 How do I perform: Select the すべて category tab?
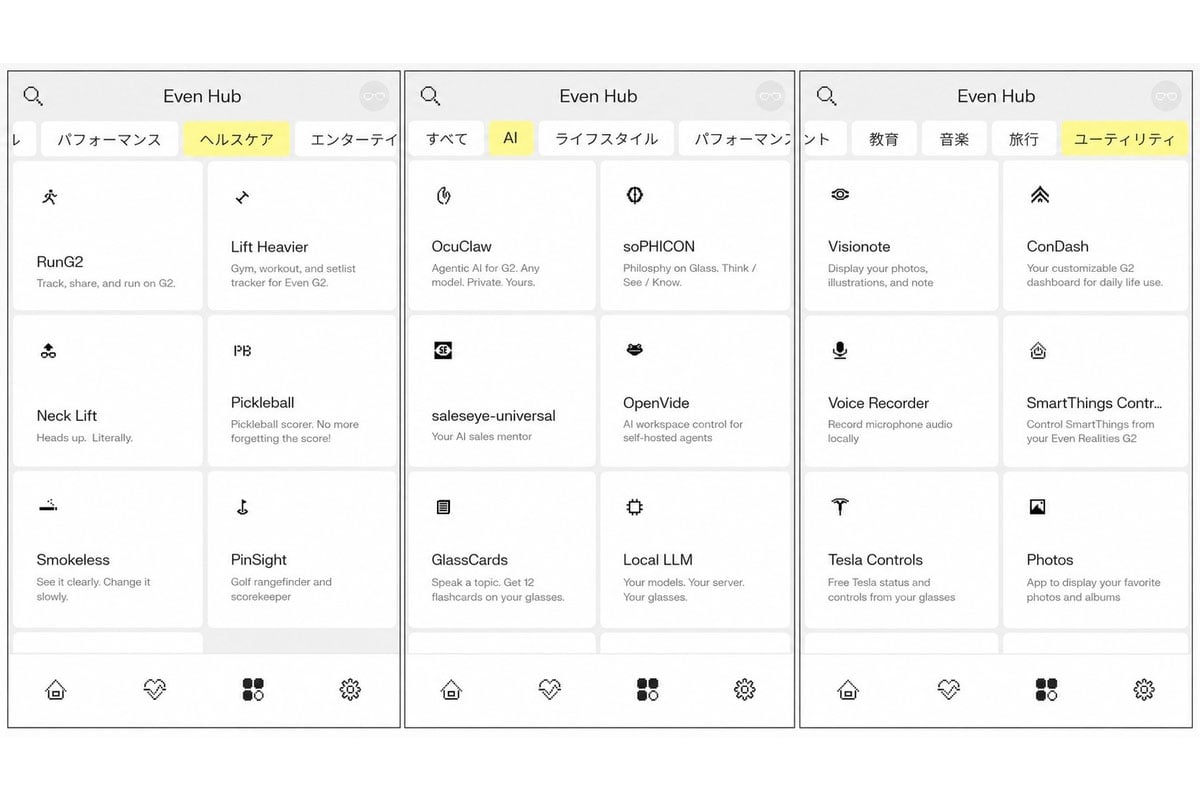tap(446, 139)
